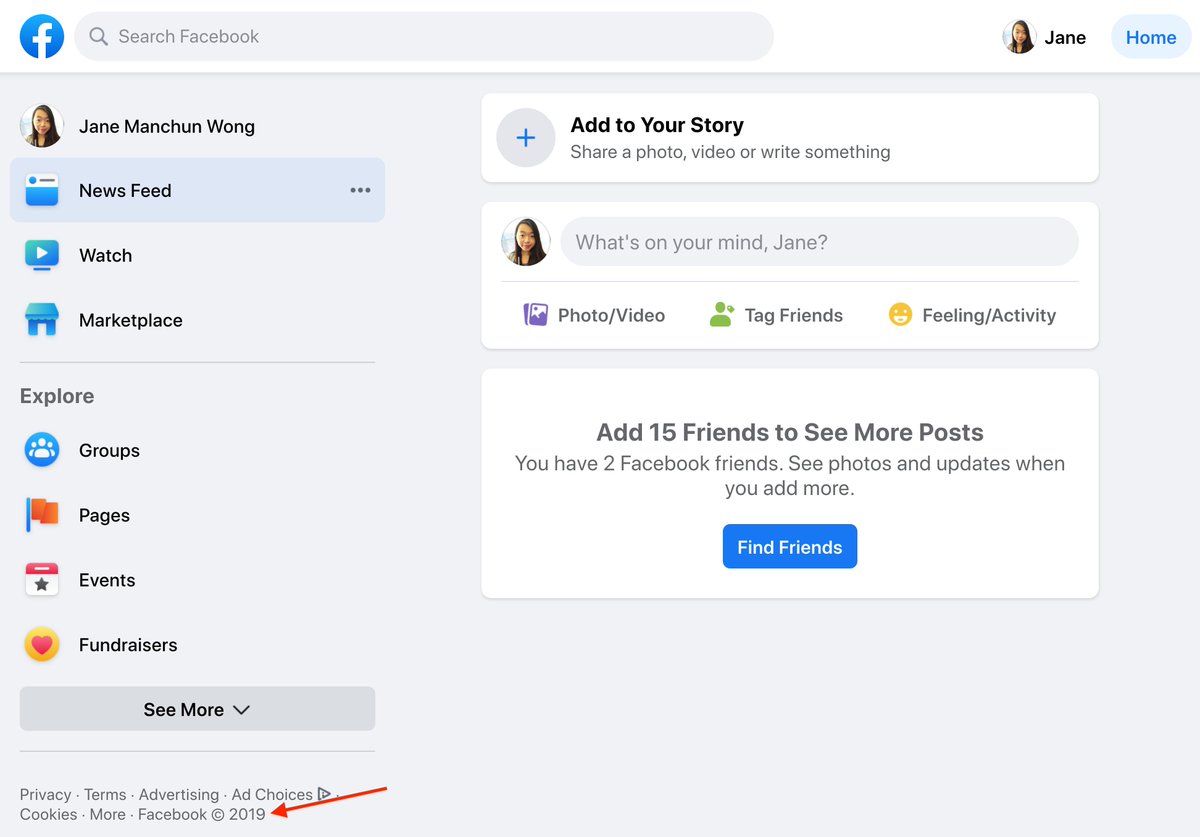
Task: Click 'Add 15 Friends to See More Posts' heading
Action: pyautogui.click(x=790, y=432)
